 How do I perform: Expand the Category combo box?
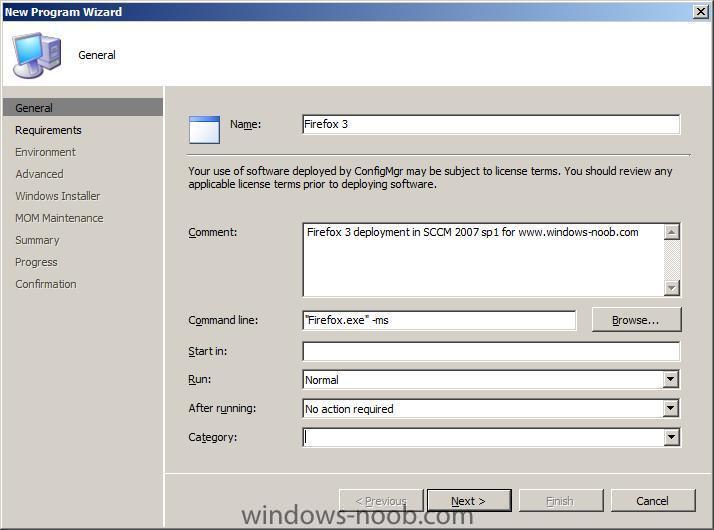(x=670, y=438)
